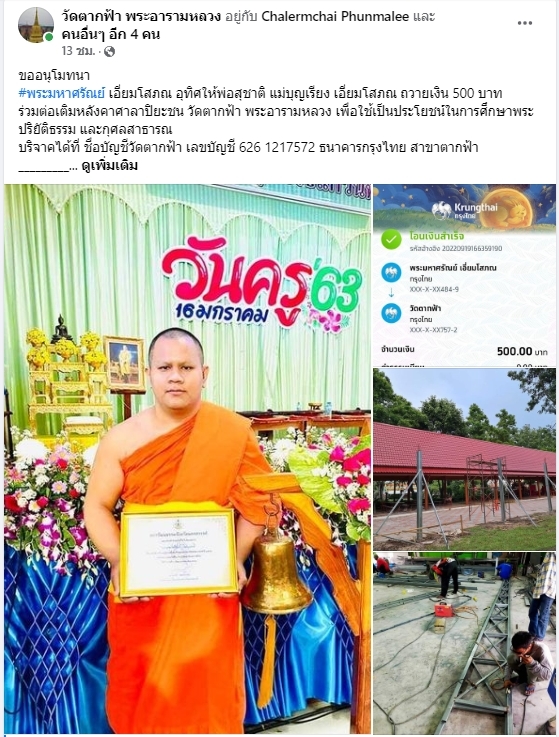559x737 pixels.
Task: Open the monk holding certificate photo
Action: (188, 459)
